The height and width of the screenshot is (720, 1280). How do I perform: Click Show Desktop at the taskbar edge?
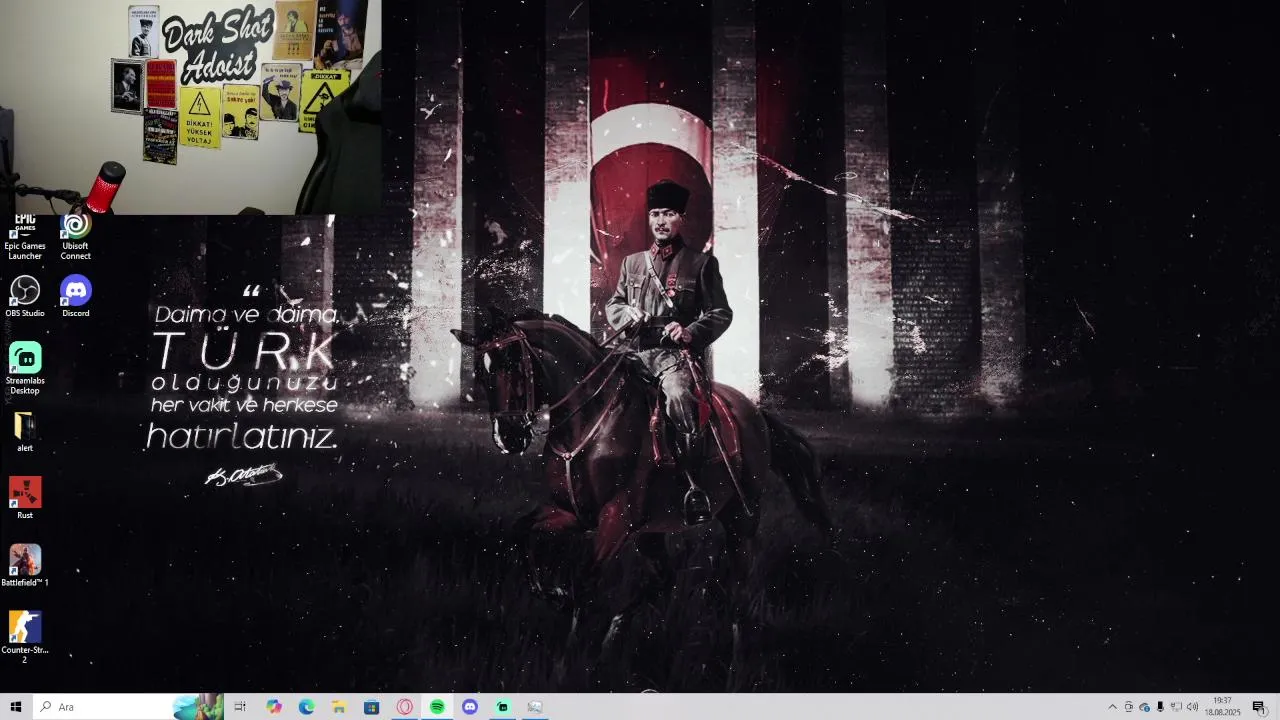(x=1277, y=707)
